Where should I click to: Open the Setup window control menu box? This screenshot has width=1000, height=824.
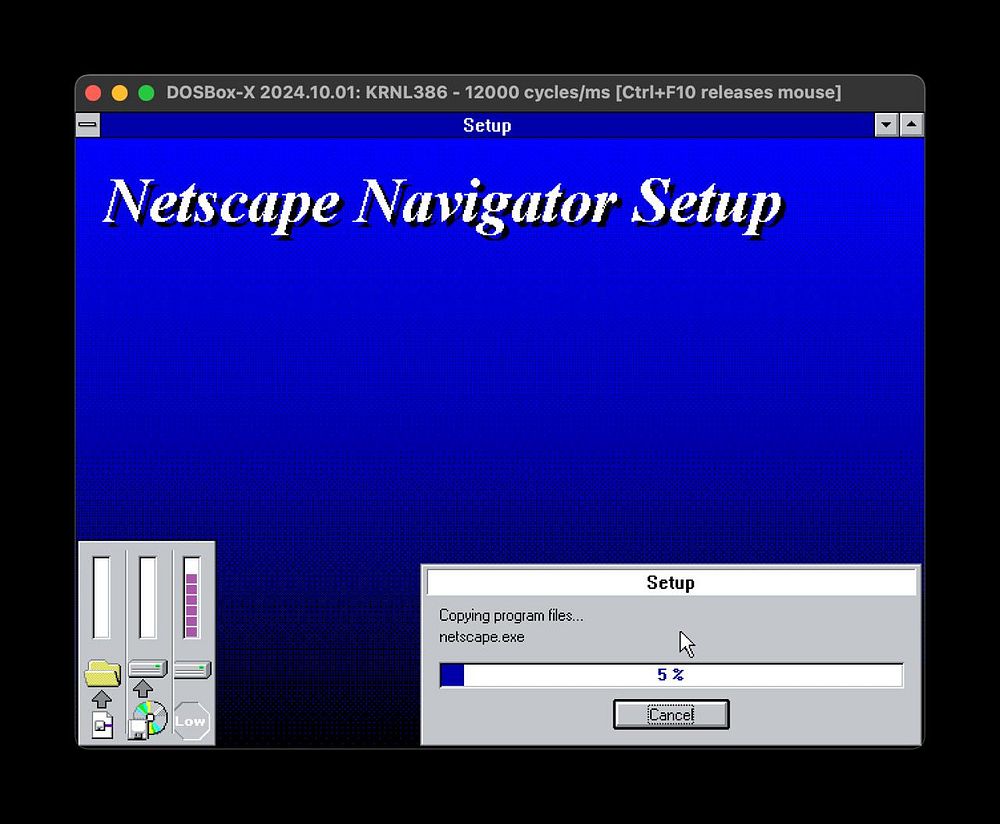[88, 125]
